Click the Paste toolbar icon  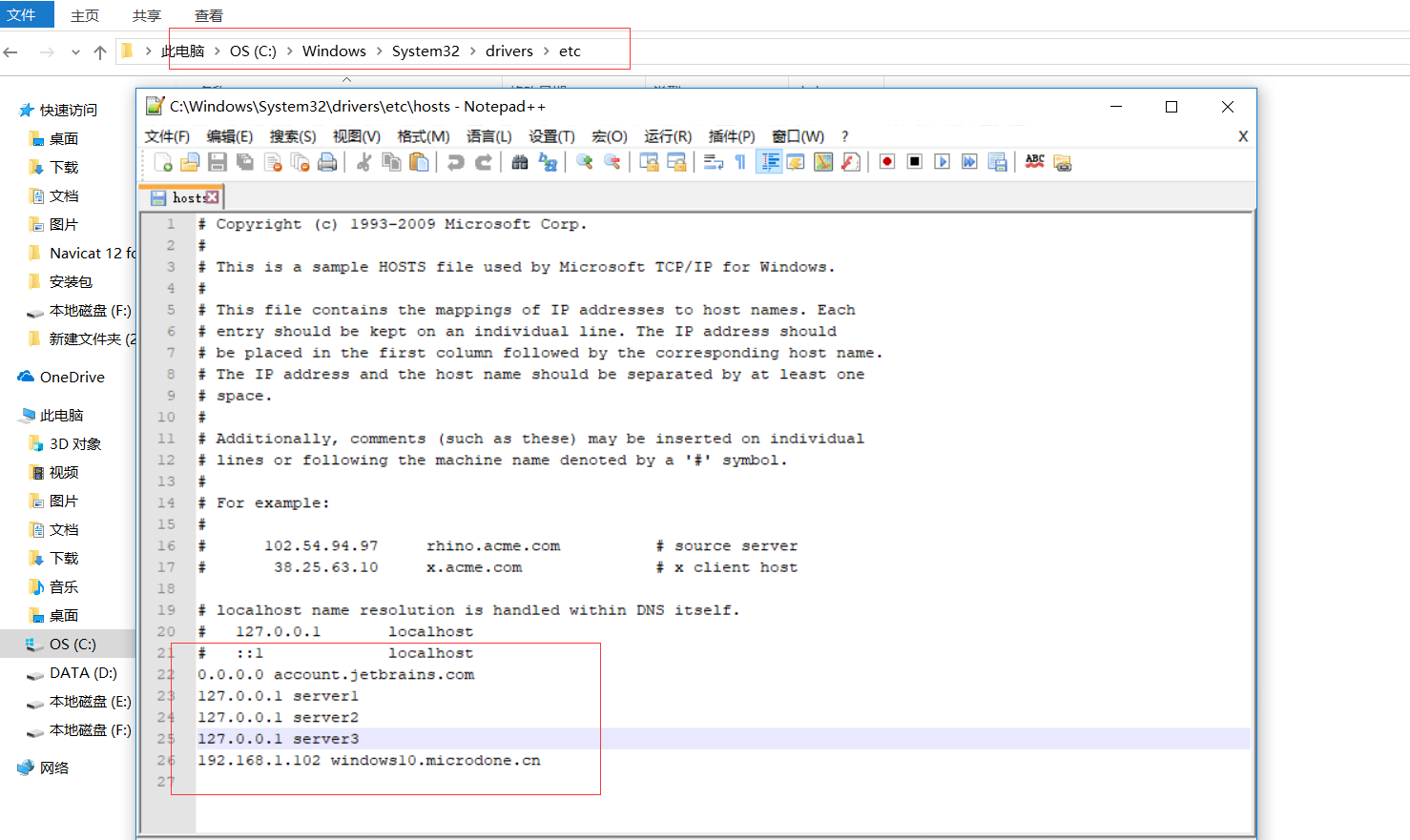click(419, 162)
